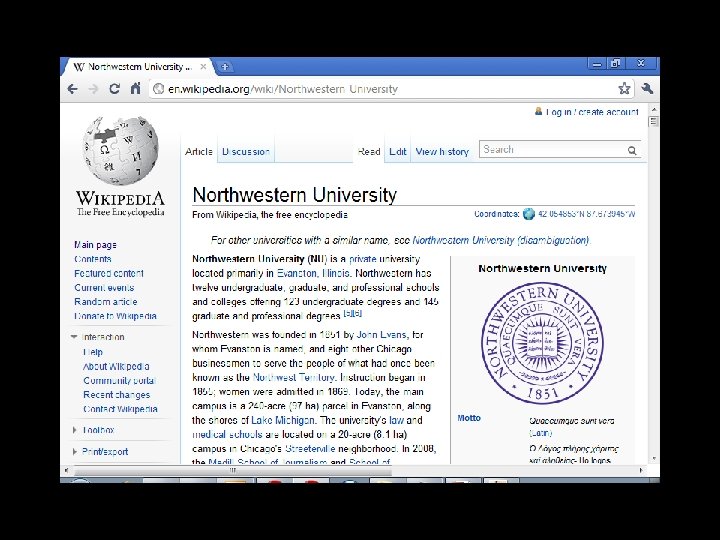
Task: Expand the Print/export sidebar section
Action: [x=74, y=452]
